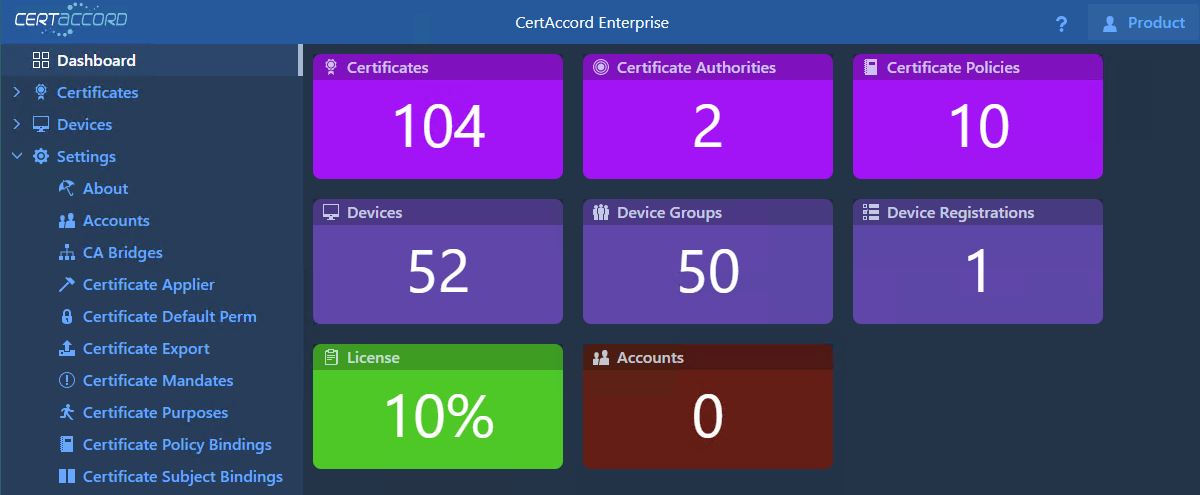Viewport: 1200px width, 495px height.
Task: Open the Certificate Policies tile showing 10
Action: click(x=978, y=116)
